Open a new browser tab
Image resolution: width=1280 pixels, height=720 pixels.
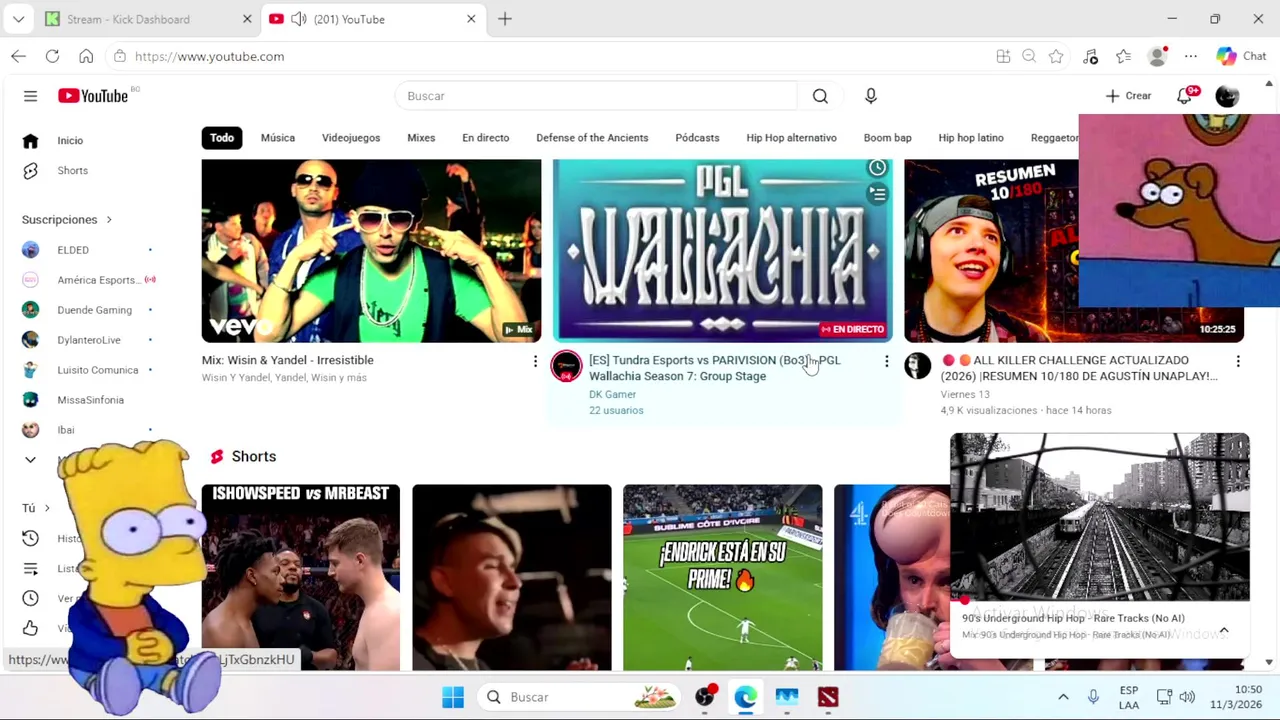point(505,19)
